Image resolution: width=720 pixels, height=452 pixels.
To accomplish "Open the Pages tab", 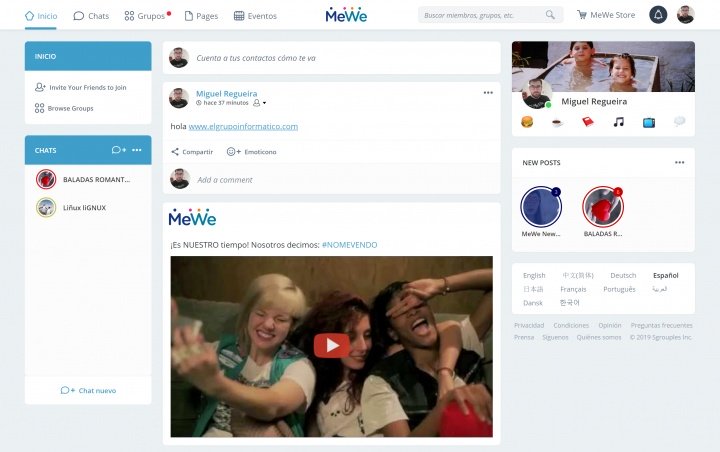I will [x=201, y=16].
